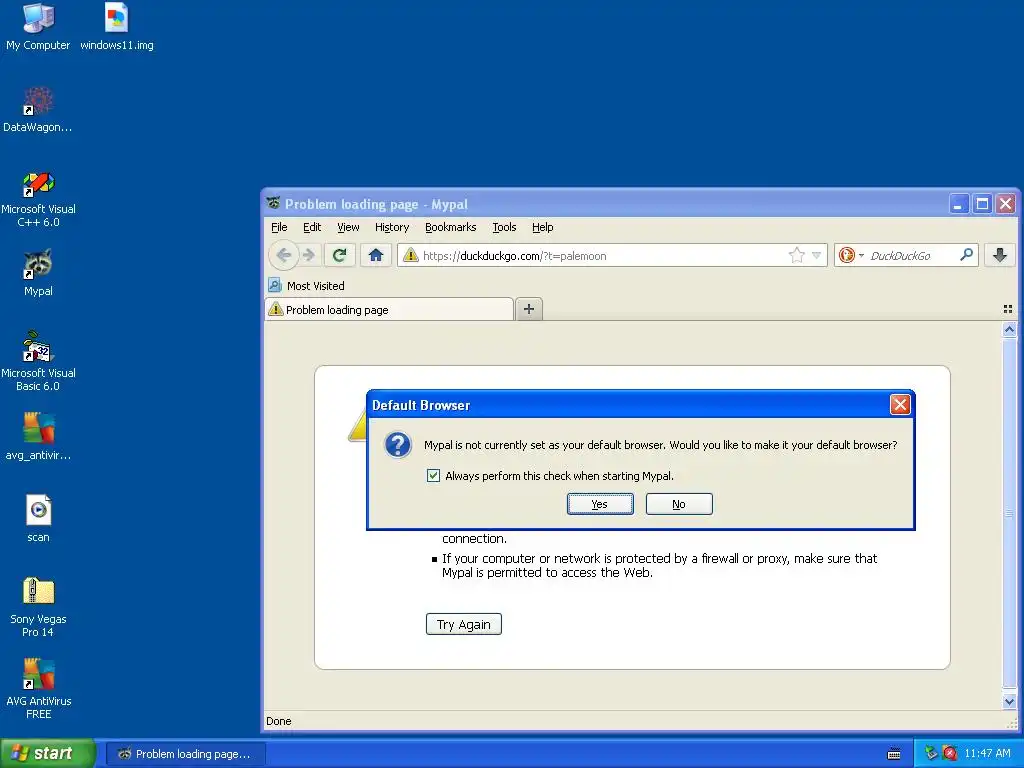The image size is (1024, 768).
Task: Open My Computer desktop icon
Action: click(38, 26)
